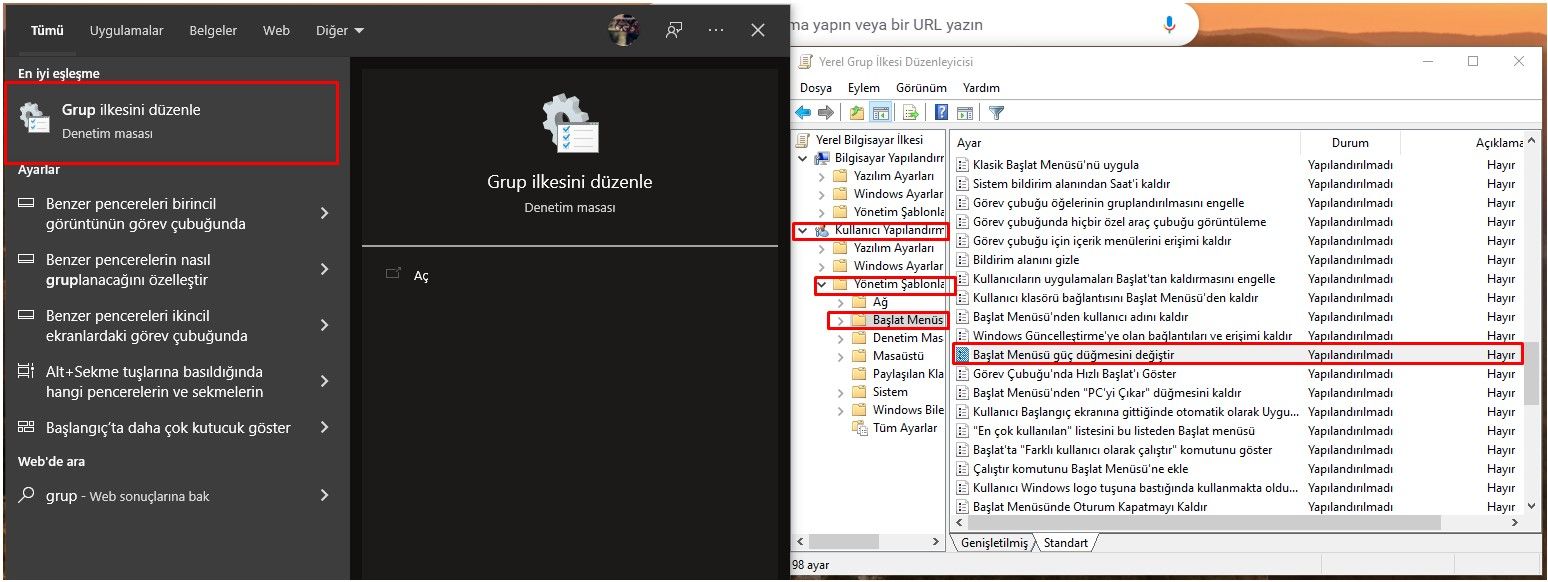The width and height of the screenshot is (1548, 582).
Task: Select the Uygulamalar search tab
Action: click(x=126, y=30)
